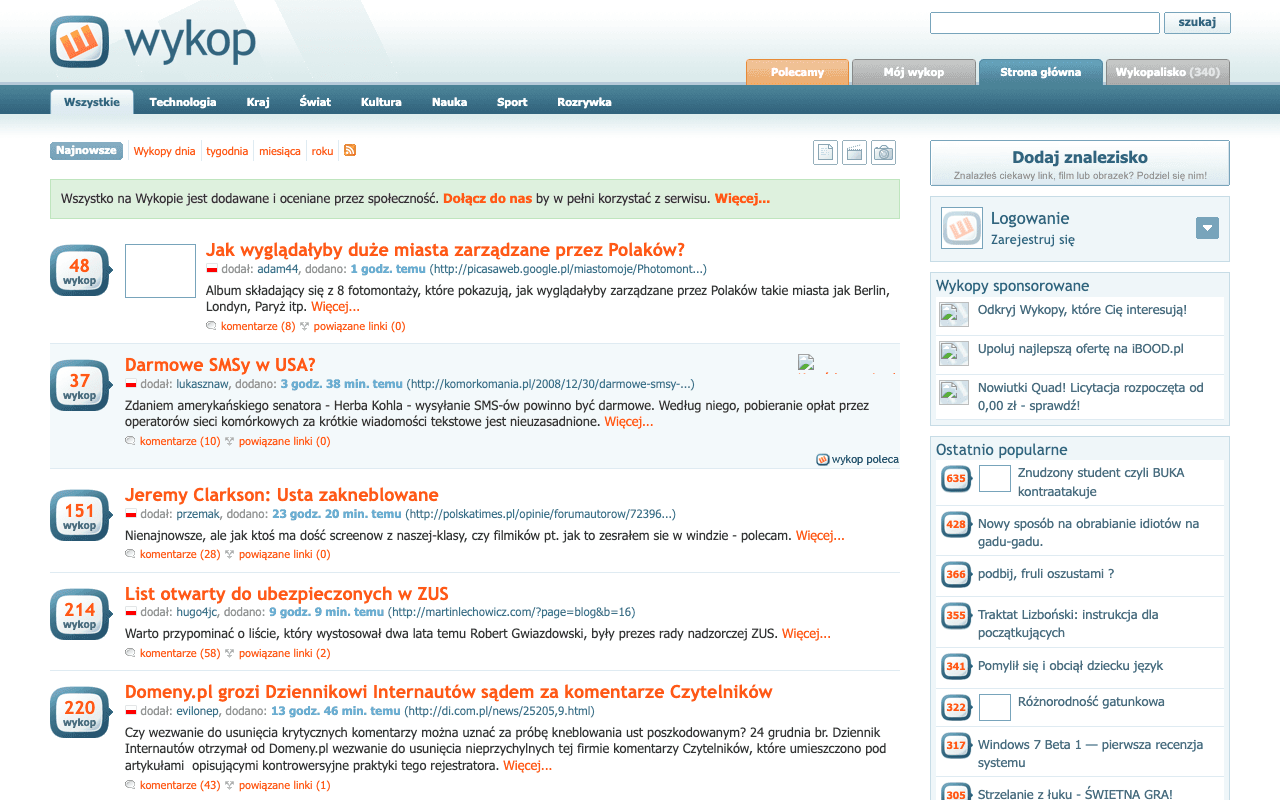Select the Nauka category
The image size is (1280, 800).
click(450, 102)
